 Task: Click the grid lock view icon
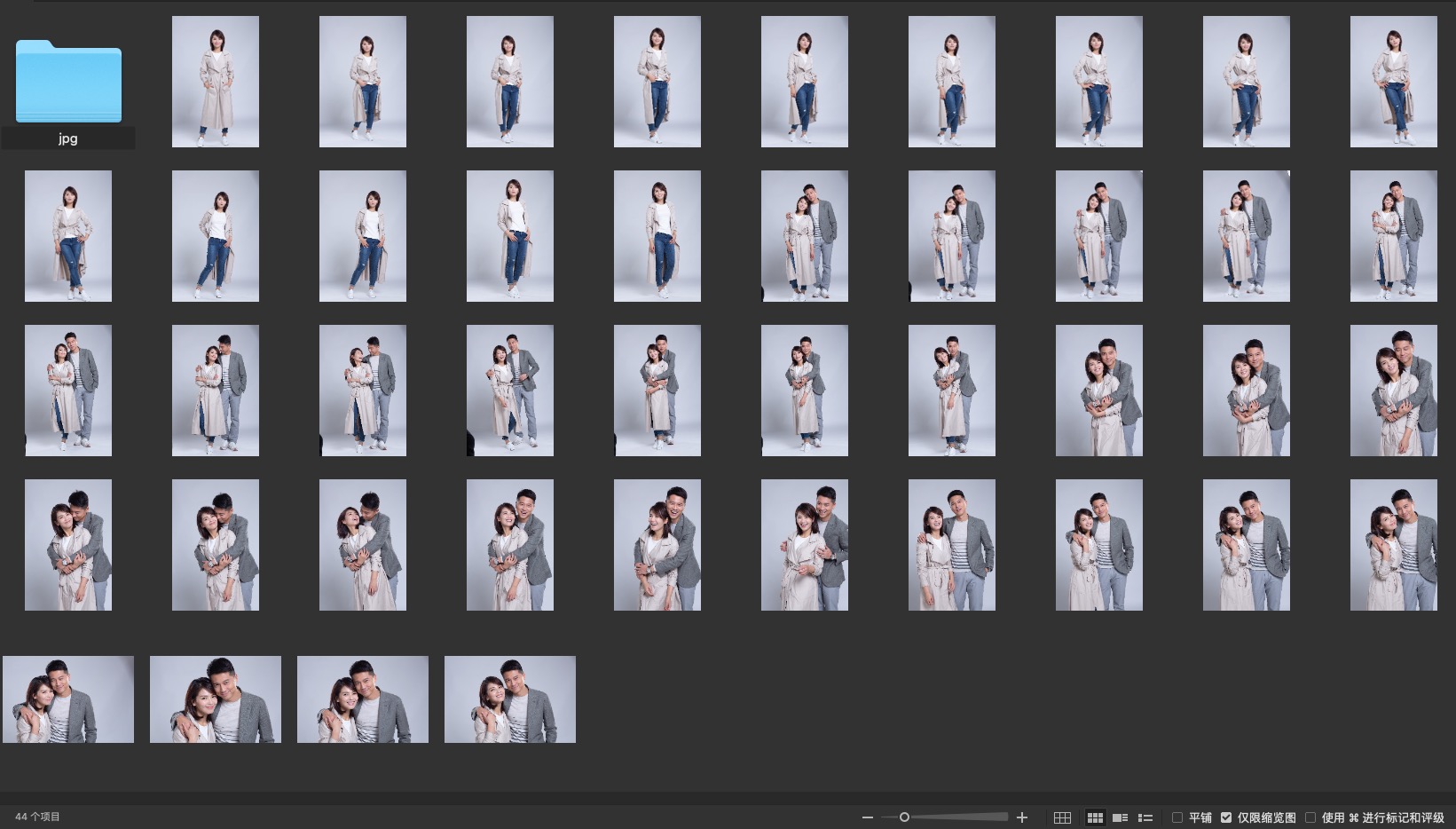point(1062,817)
